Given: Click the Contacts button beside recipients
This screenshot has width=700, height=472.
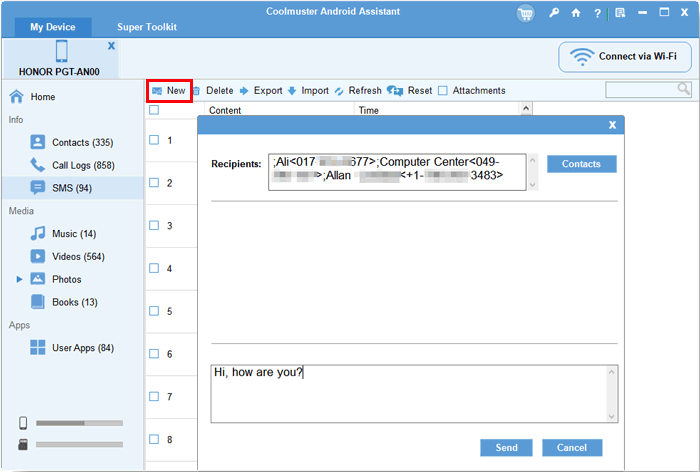Looking at the screenshot, I should tap(581, 164).
